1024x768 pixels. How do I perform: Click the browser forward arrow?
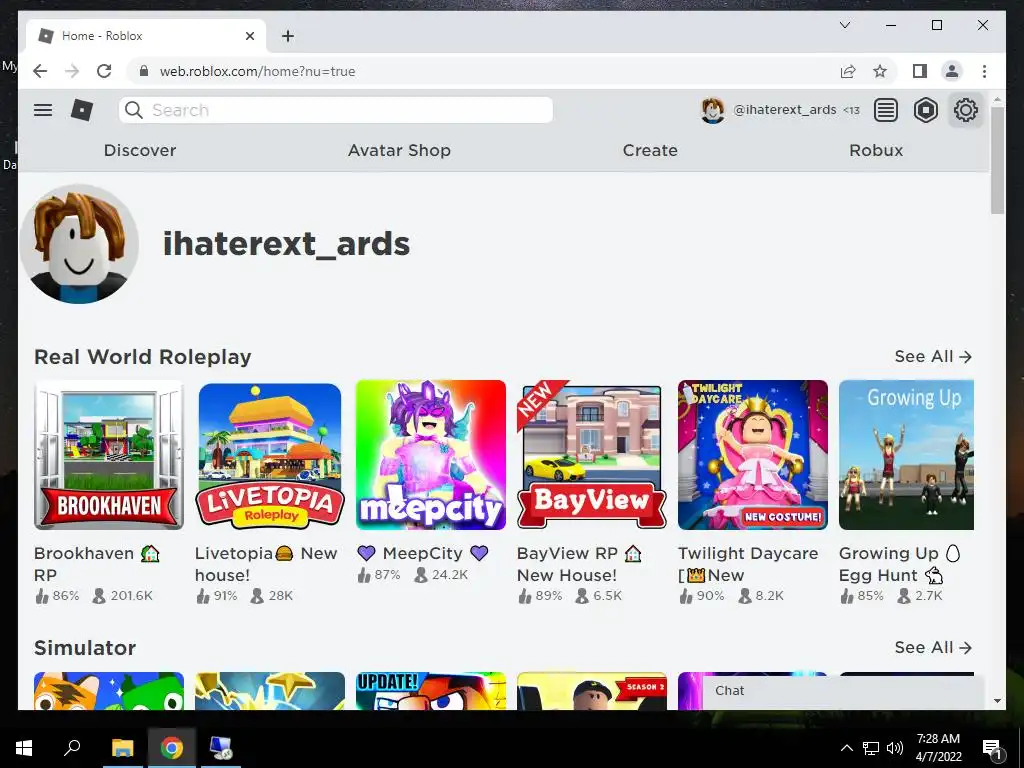[72, 71]
